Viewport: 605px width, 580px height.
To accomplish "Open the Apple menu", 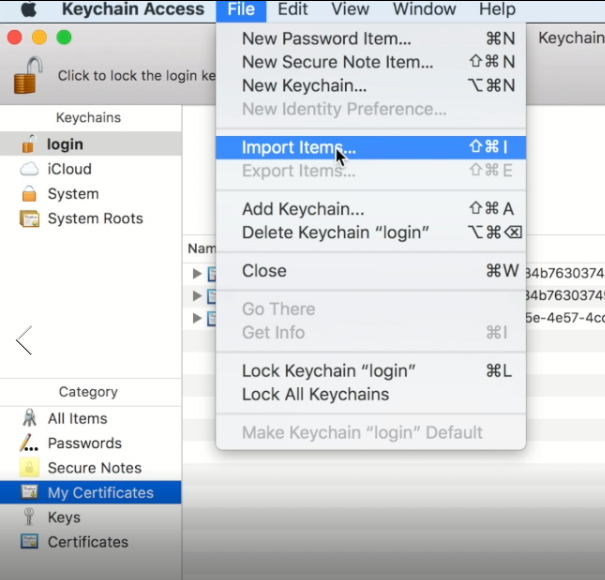I will click(x=29, y=9).
